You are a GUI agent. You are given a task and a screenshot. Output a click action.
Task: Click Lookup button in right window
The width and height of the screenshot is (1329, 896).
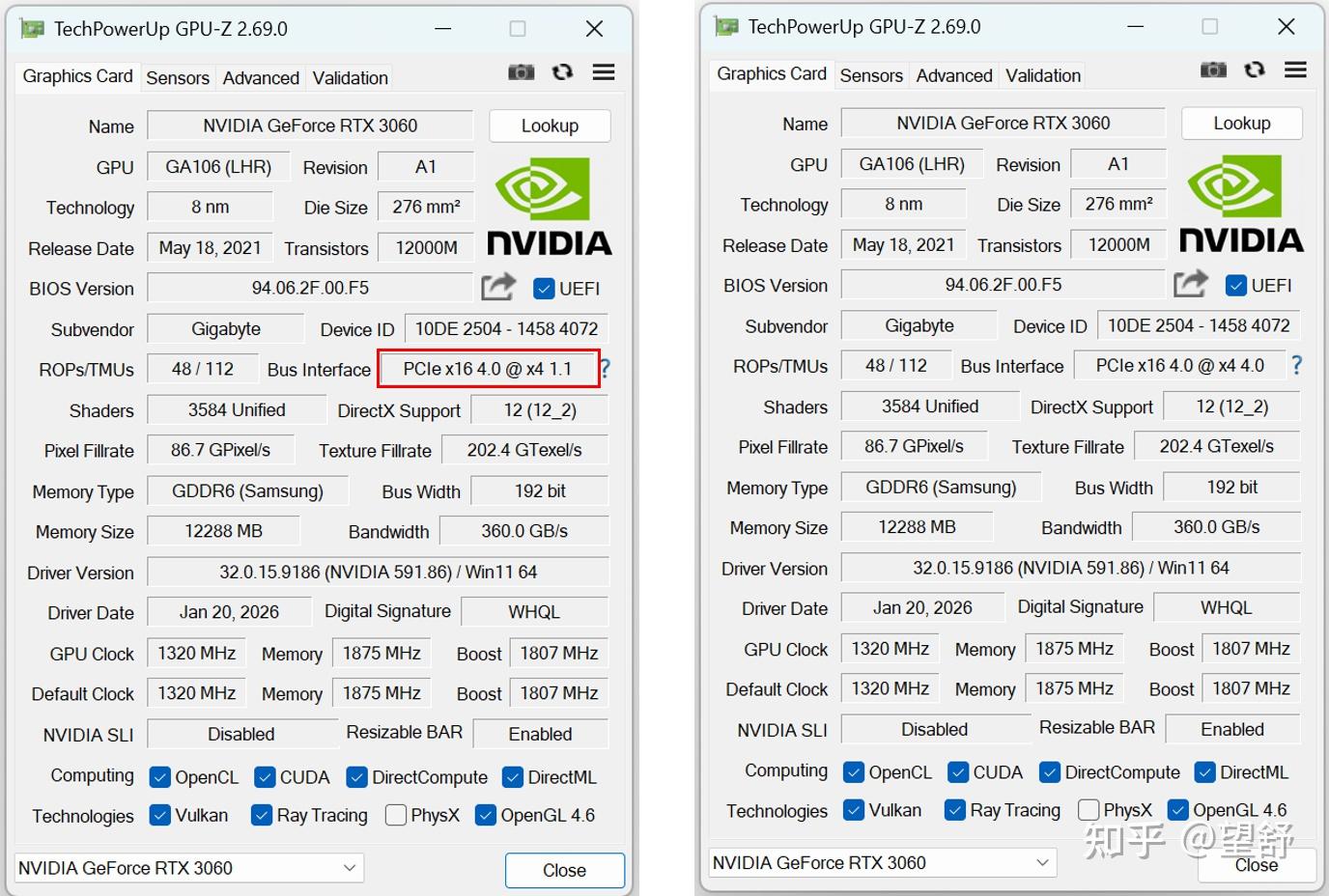1242,123
